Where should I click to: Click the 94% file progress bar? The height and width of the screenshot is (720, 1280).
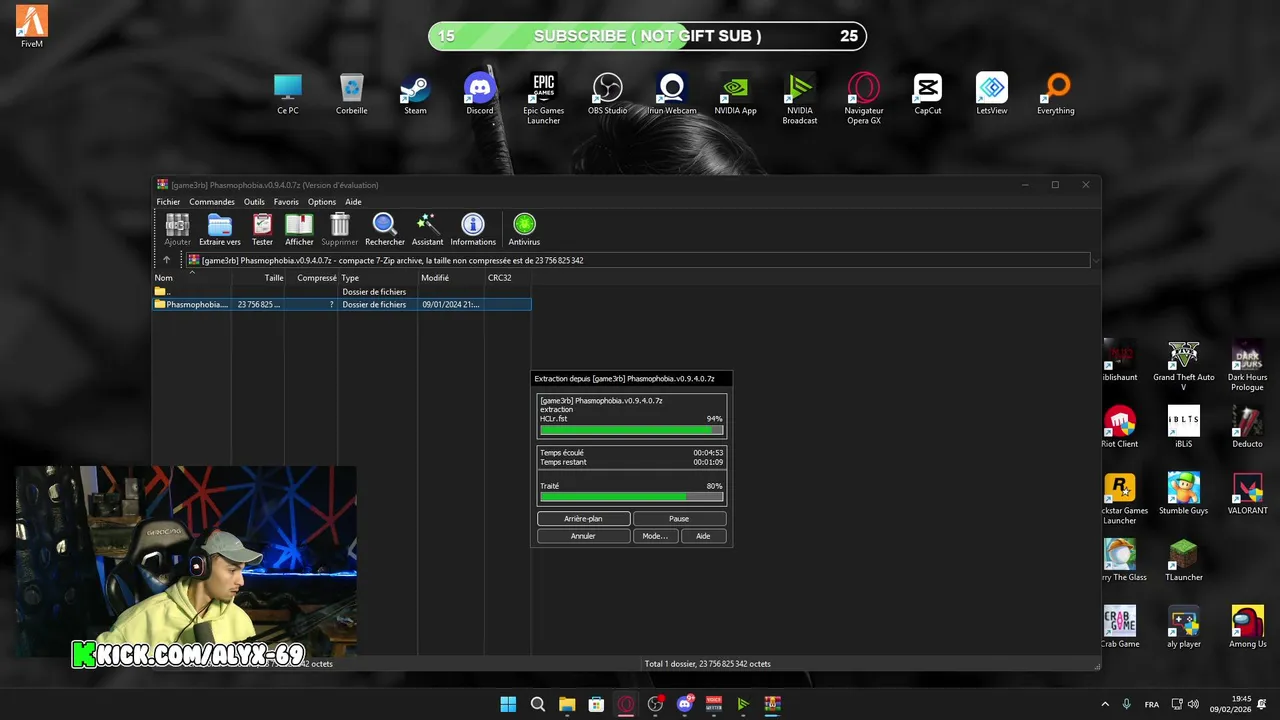click(x=631, y=430)
